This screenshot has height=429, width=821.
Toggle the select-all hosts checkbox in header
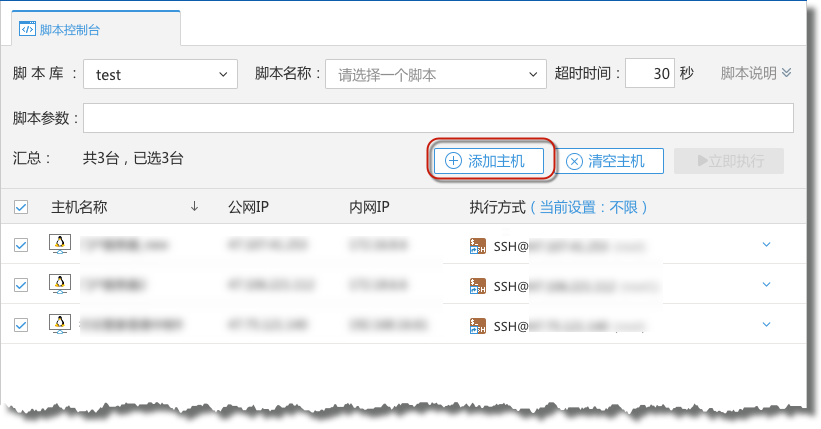21,207
